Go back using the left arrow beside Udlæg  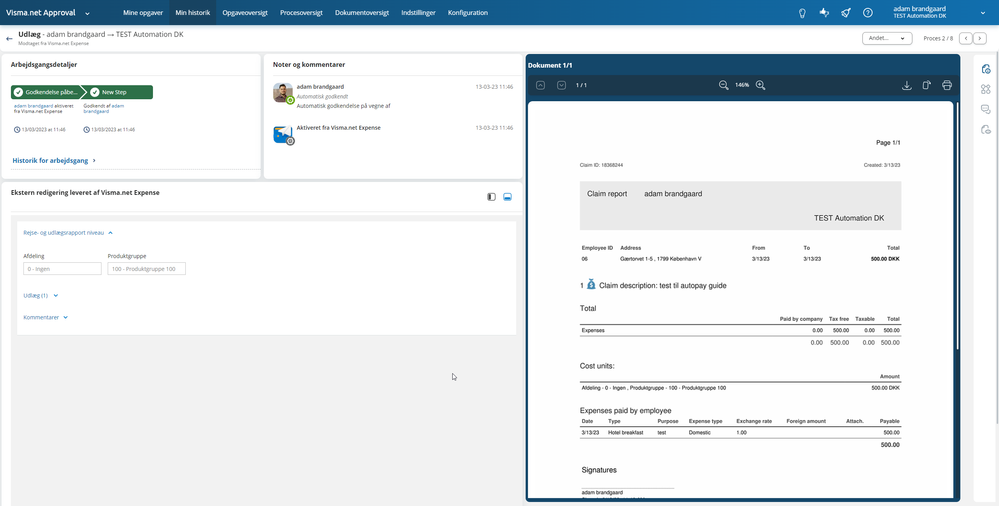[x=9, y=38]
